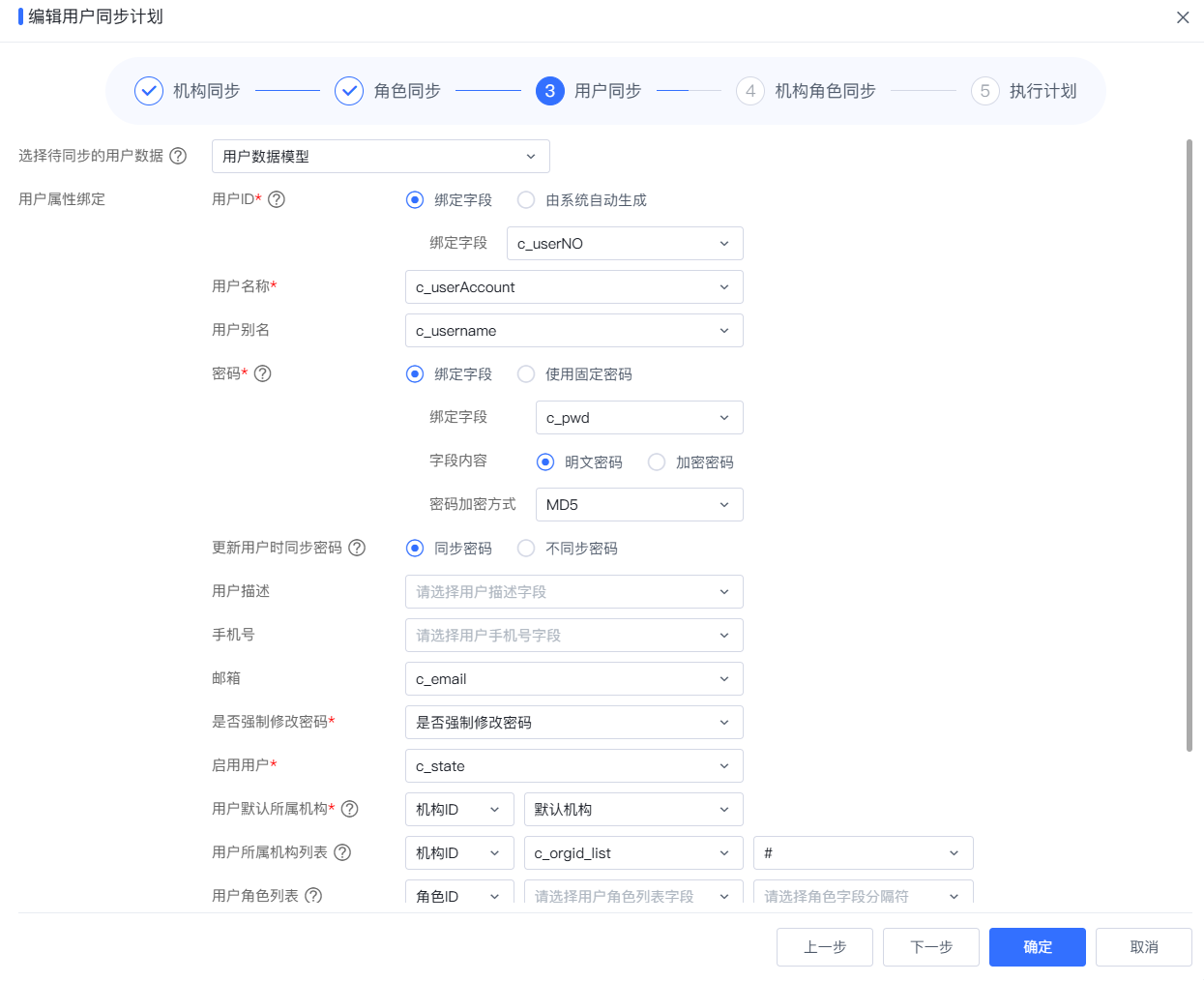Click the 上一步 button
The height and width of the screenshot is (982, 1204).
825,947
